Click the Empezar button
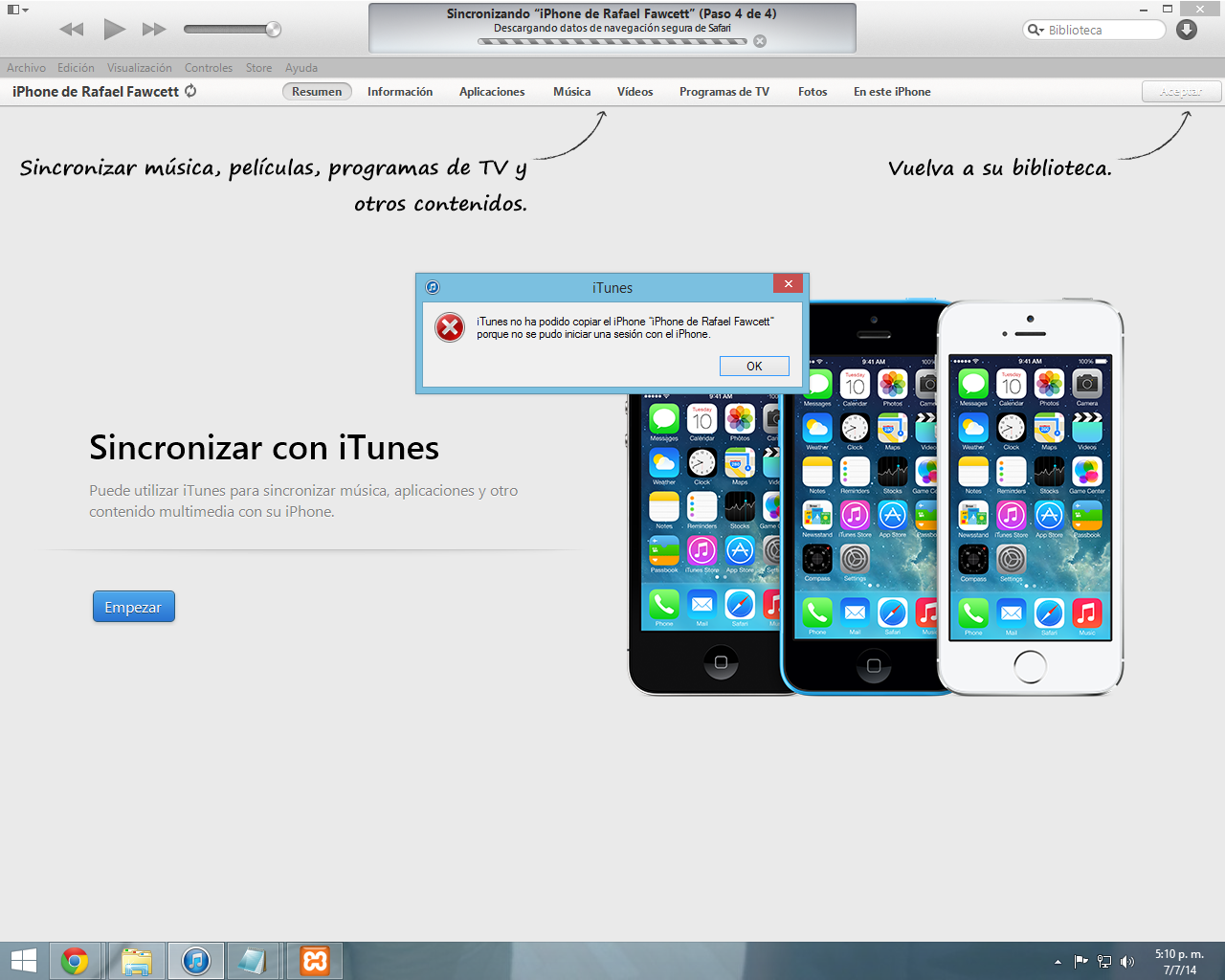The image size is (1225, 980). pos(133,607)
